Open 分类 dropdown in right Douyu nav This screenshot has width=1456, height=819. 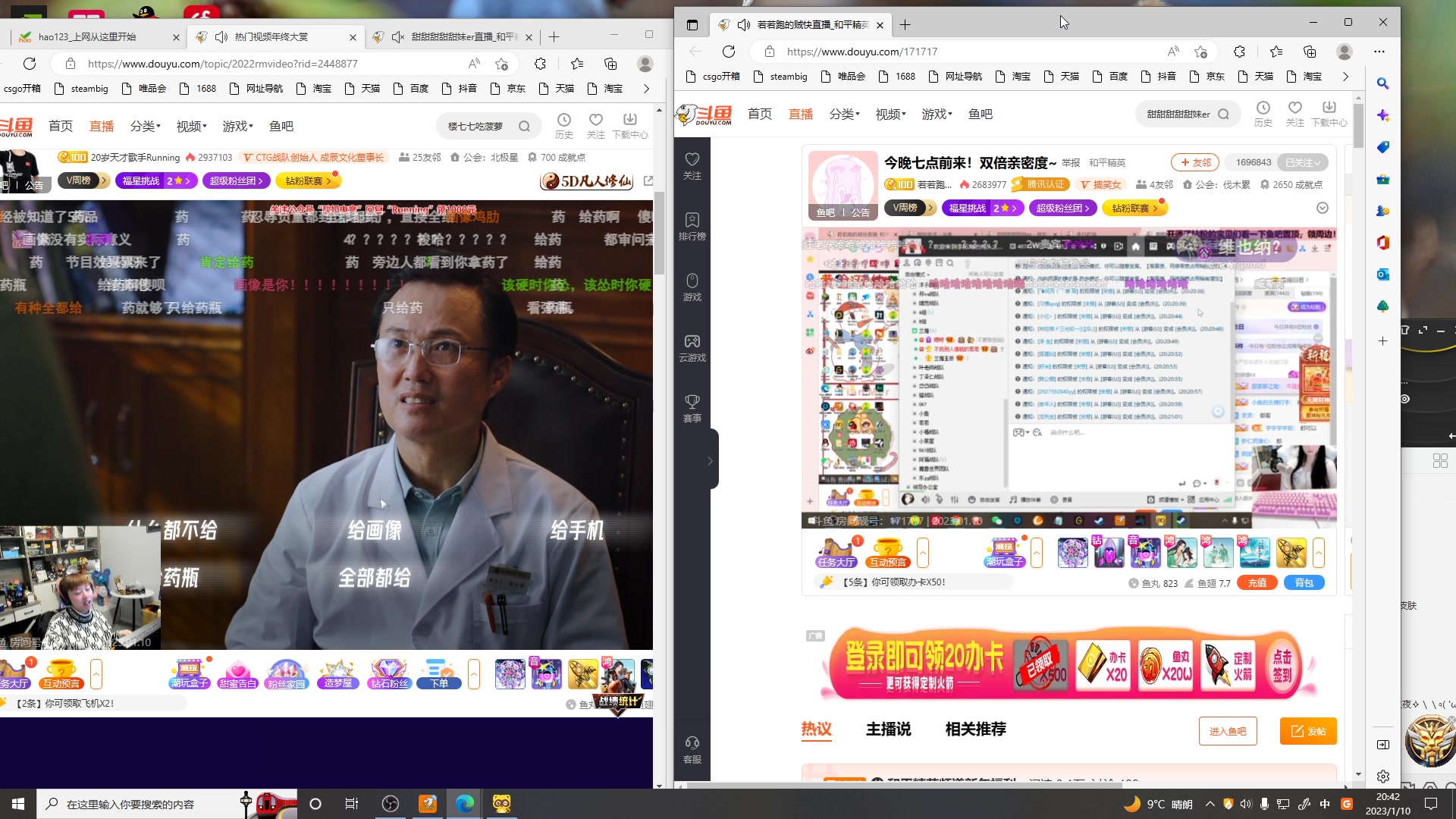pos(844,114)
